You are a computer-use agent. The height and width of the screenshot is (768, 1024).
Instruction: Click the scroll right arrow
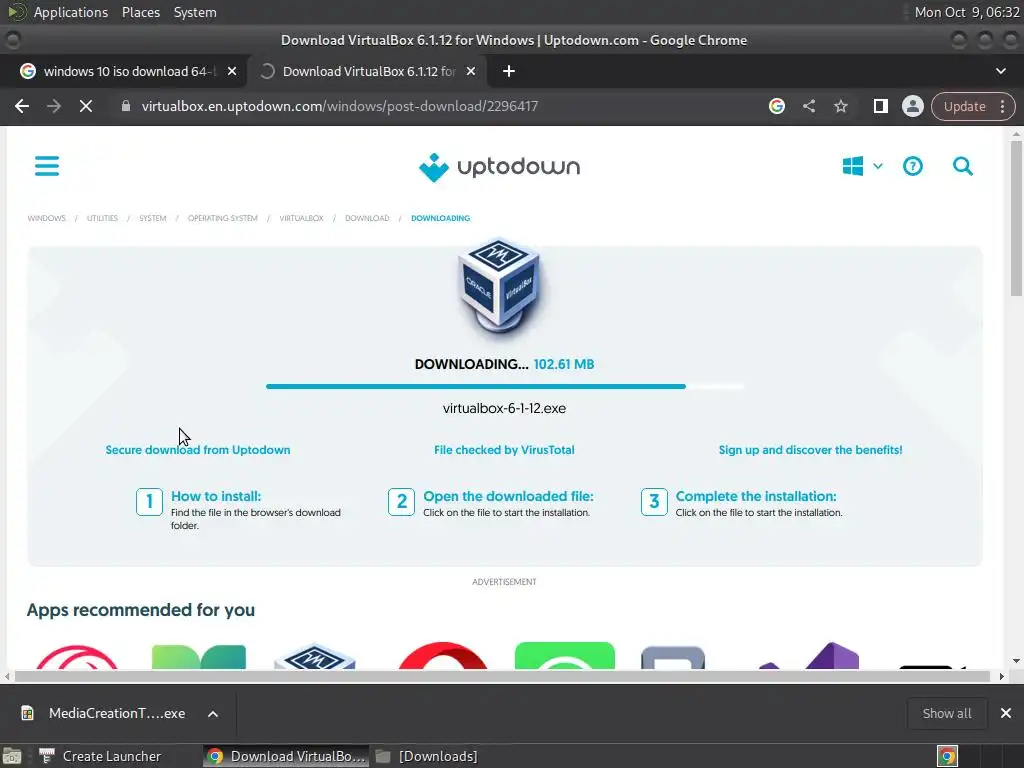1001,677
